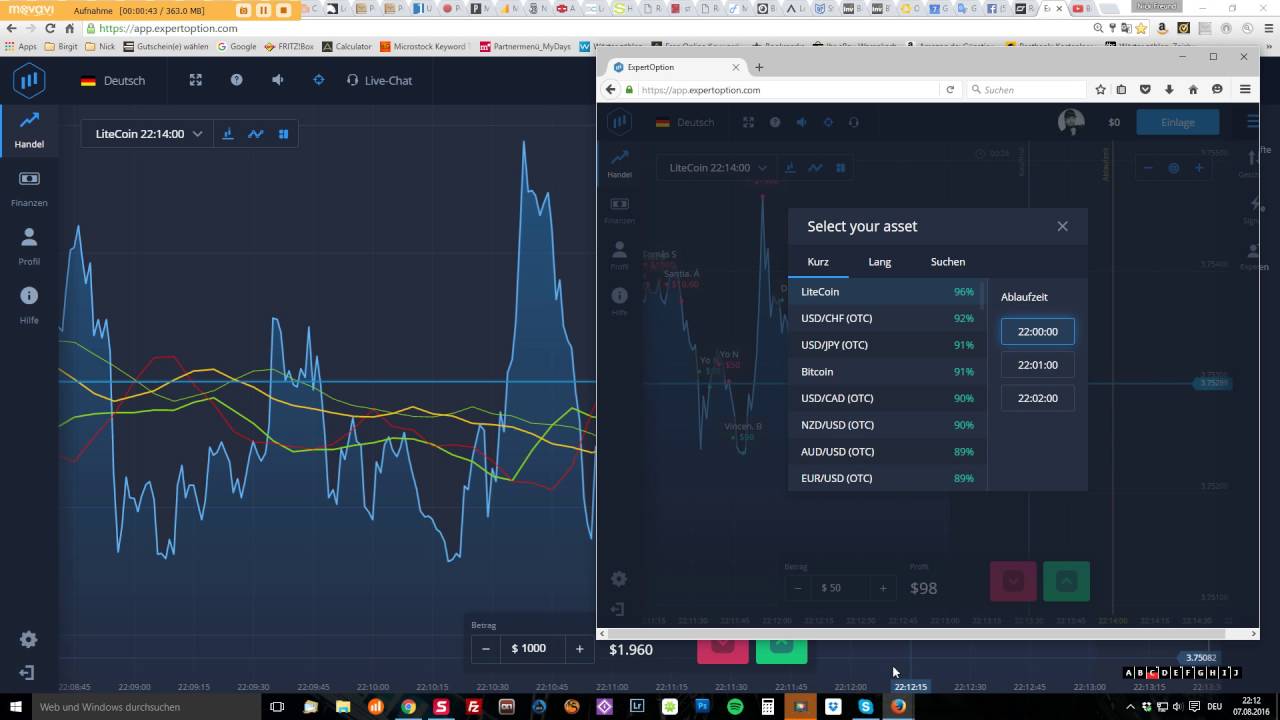The height and width of the screenshot is (720, 1280).
Task: Switch to the Suchen tab
Action: pyautogui.click(x=948, y=262)
